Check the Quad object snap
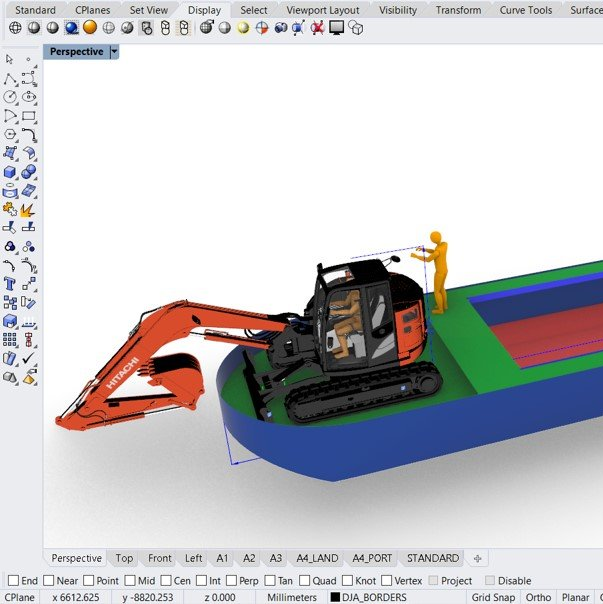Image resolution: width=603 pixels, height=604 pixels. coord(304,581)
